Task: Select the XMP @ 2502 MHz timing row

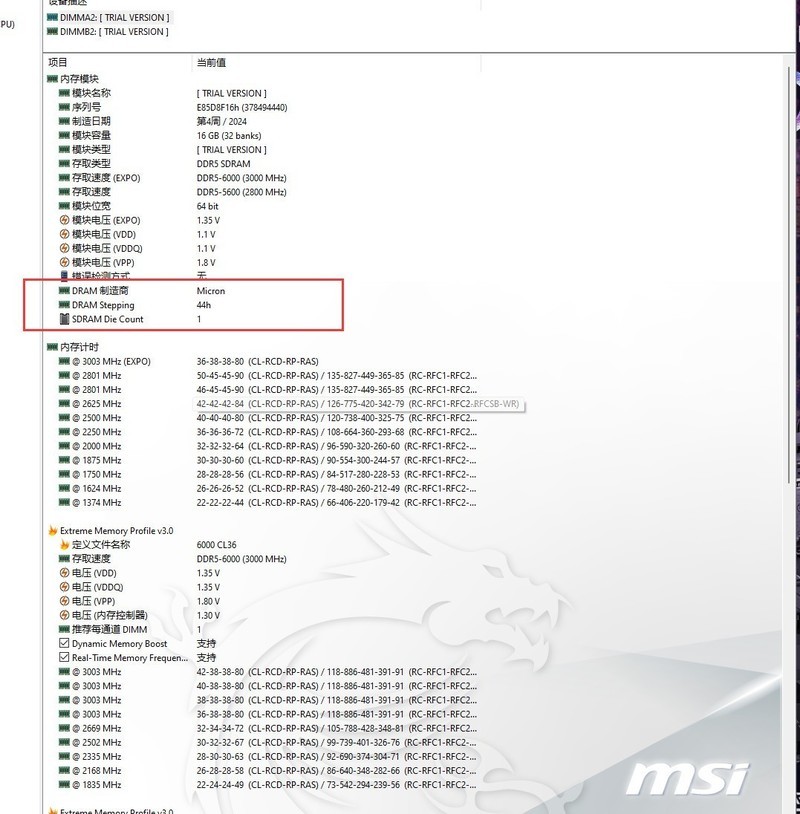Action: 267,742
